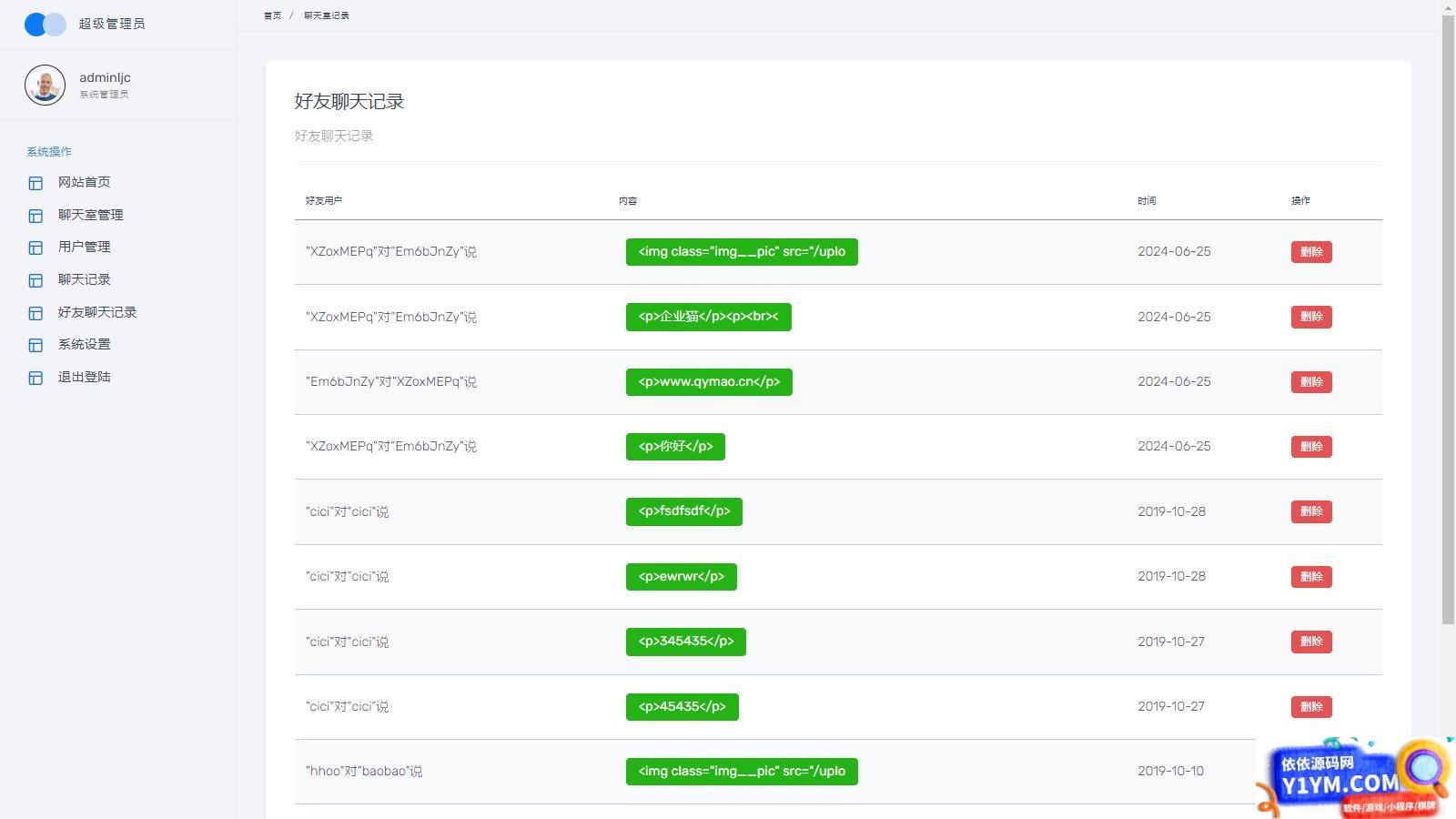Click green img class tag in first row
1456x819 pixels.
(742, 252)
